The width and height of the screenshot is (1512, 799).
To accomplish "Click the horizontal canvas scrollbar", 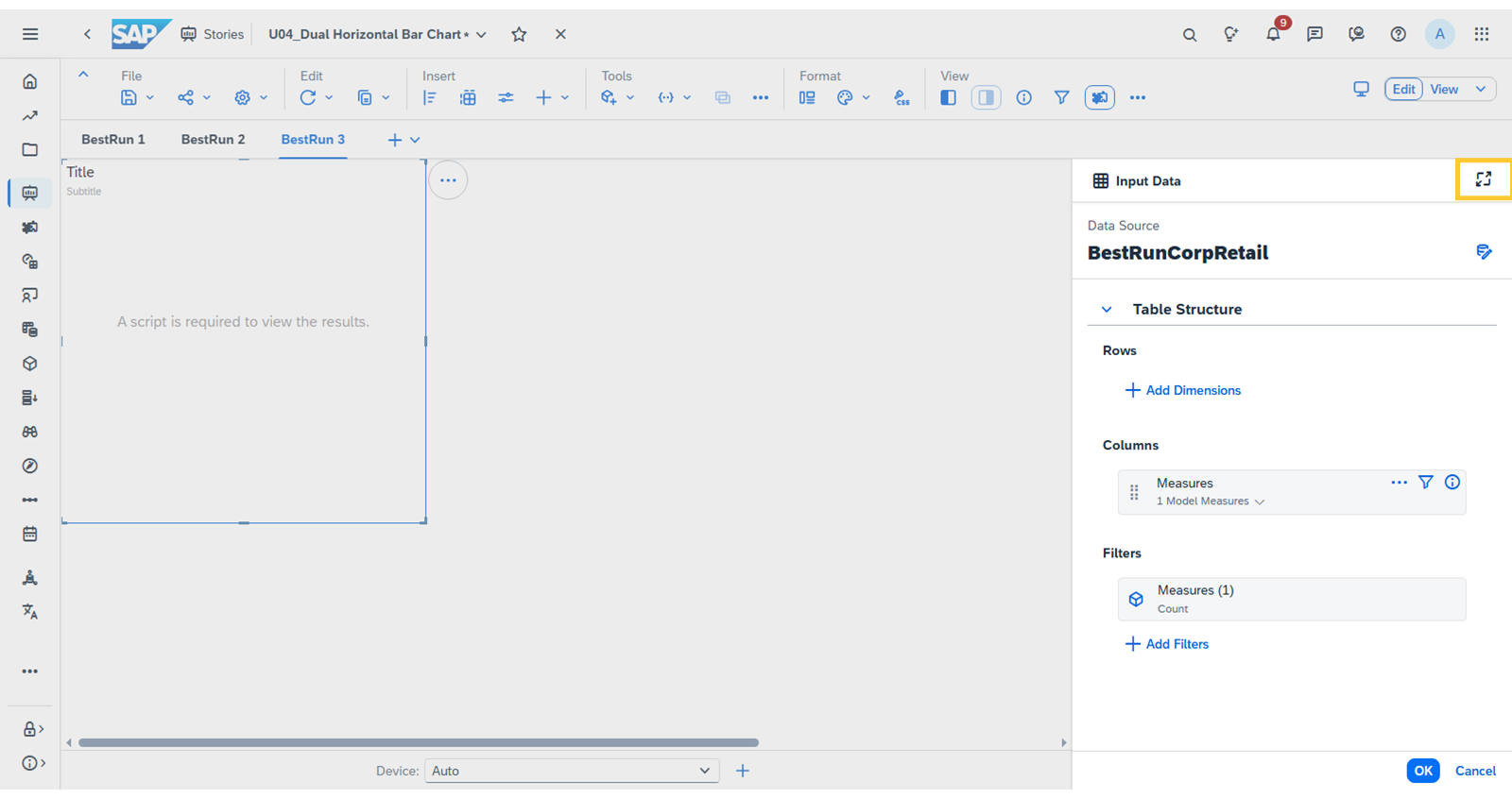I will click(419, 742).
